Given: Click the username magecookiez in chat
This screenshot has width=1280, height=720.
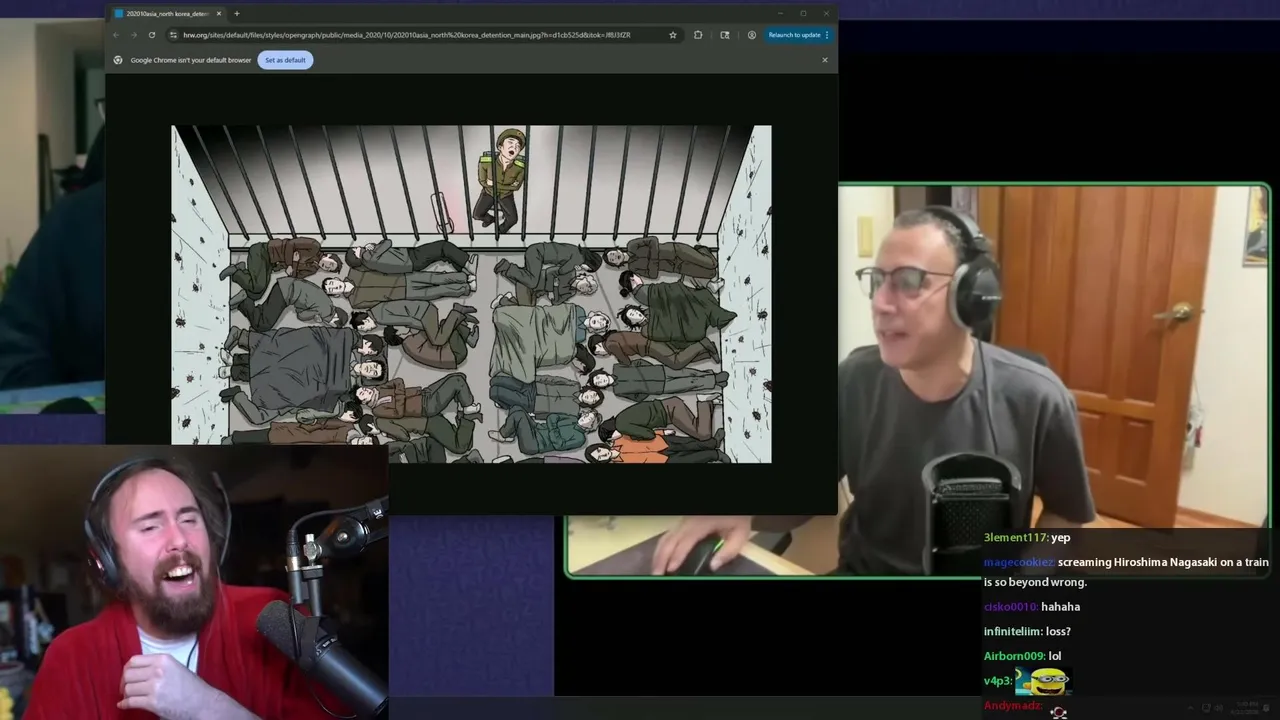Looking at the screenshot, I should point(1018,562).
